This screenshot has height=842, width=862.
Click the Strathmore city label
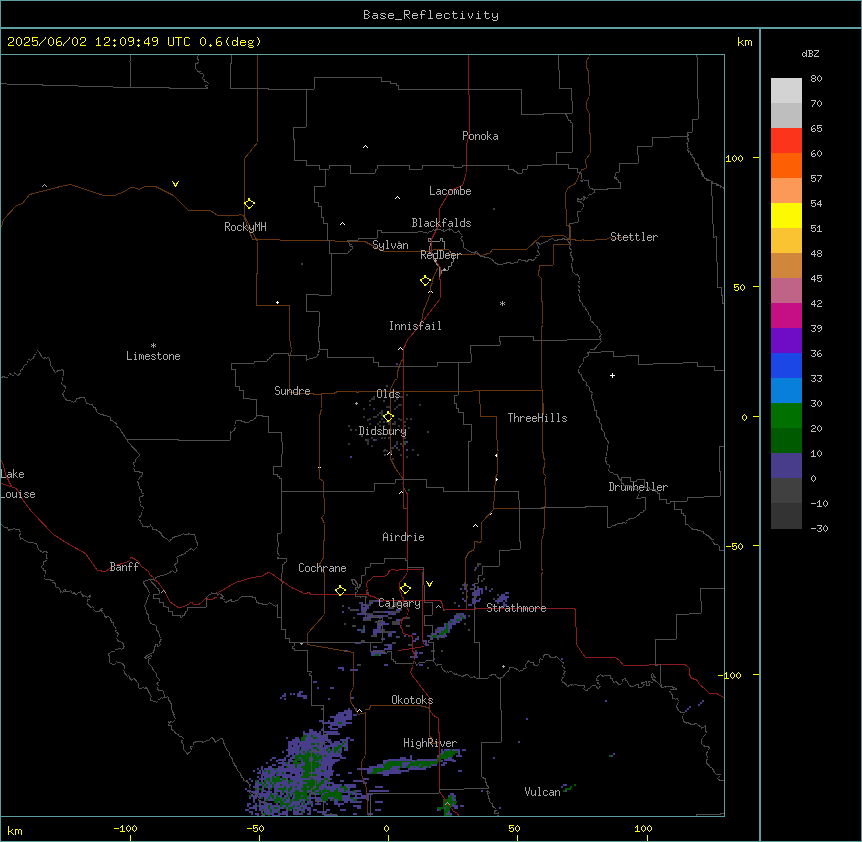click(x=516, y=608)
